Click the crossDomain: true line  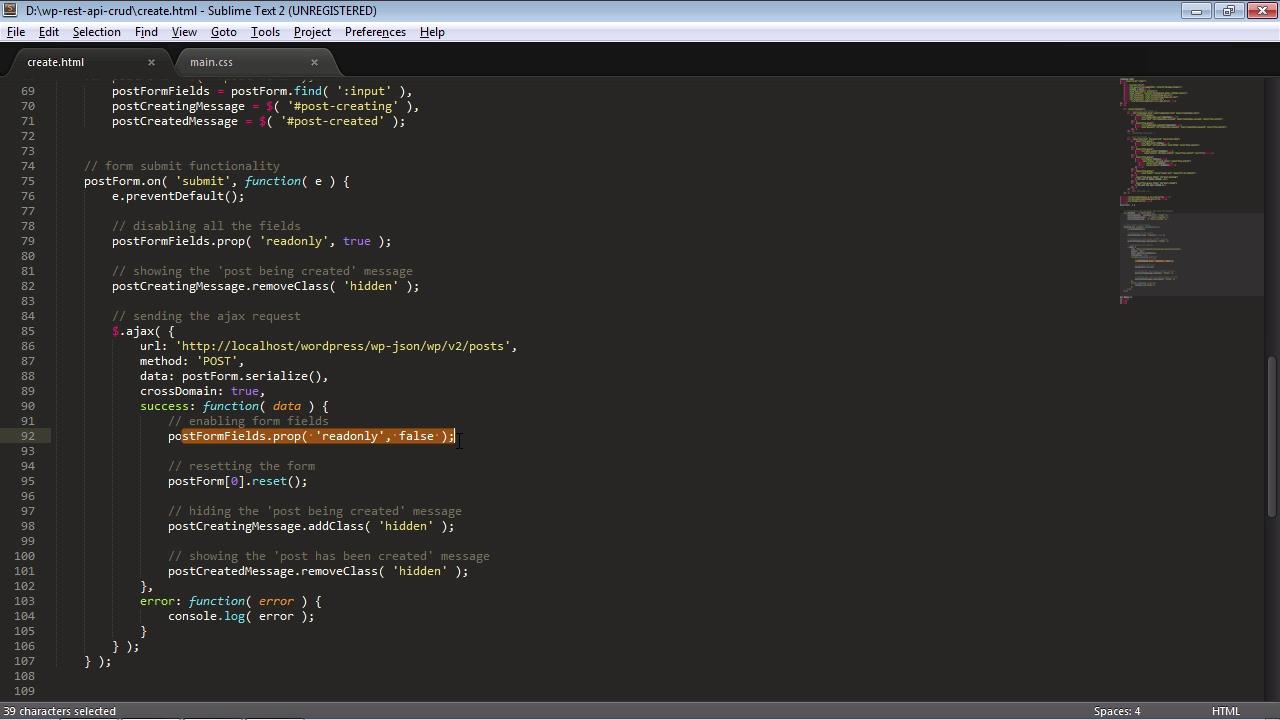(203, 391)
